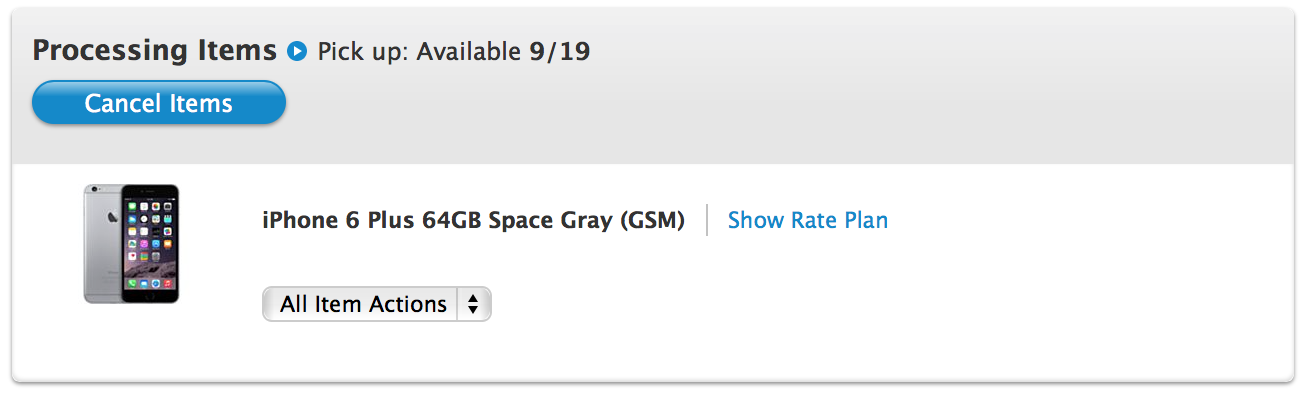Click the 9/19 pickup date
Screen dimensions: 1308x398
tap(560, 51)
